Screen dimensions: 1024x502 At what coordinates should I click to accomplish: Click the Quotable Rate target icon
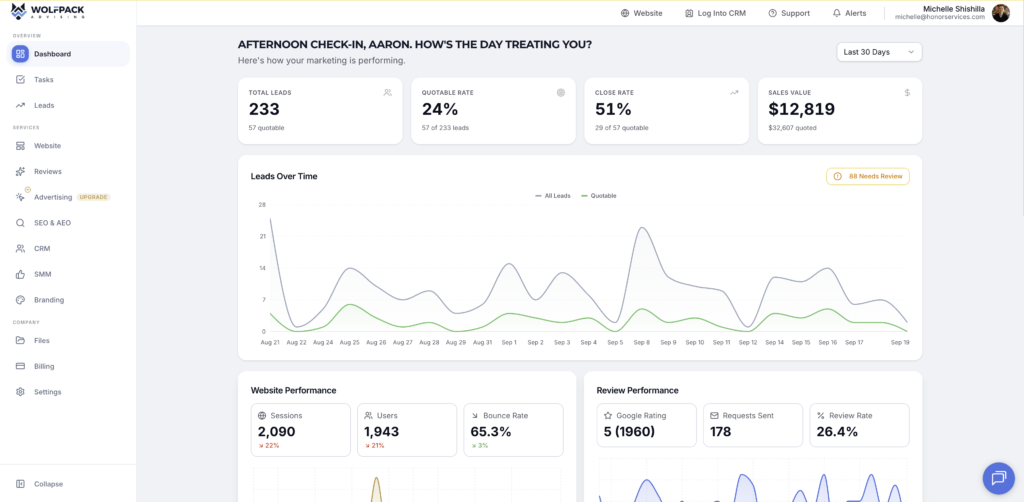click(561, 93)
